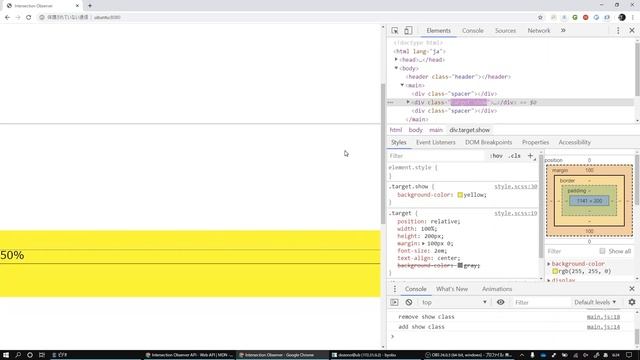Image resolution: width=640 pixels, height=360 pixels.
Task: Bookmark this page with the star icon
Action: click(540, 17)
